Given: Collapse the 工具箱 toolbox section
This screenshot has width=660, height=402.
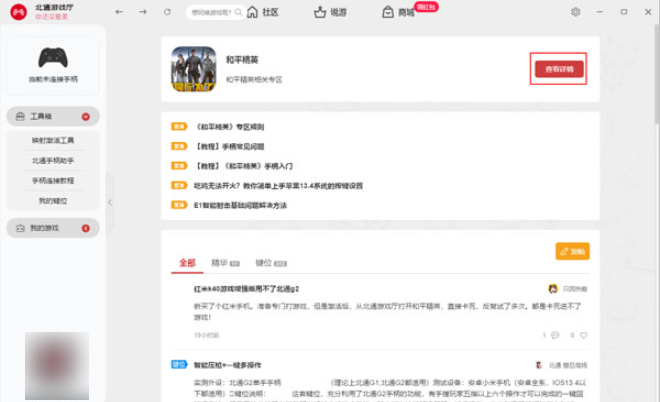Looking at the screenshot, I should [53, 116].
